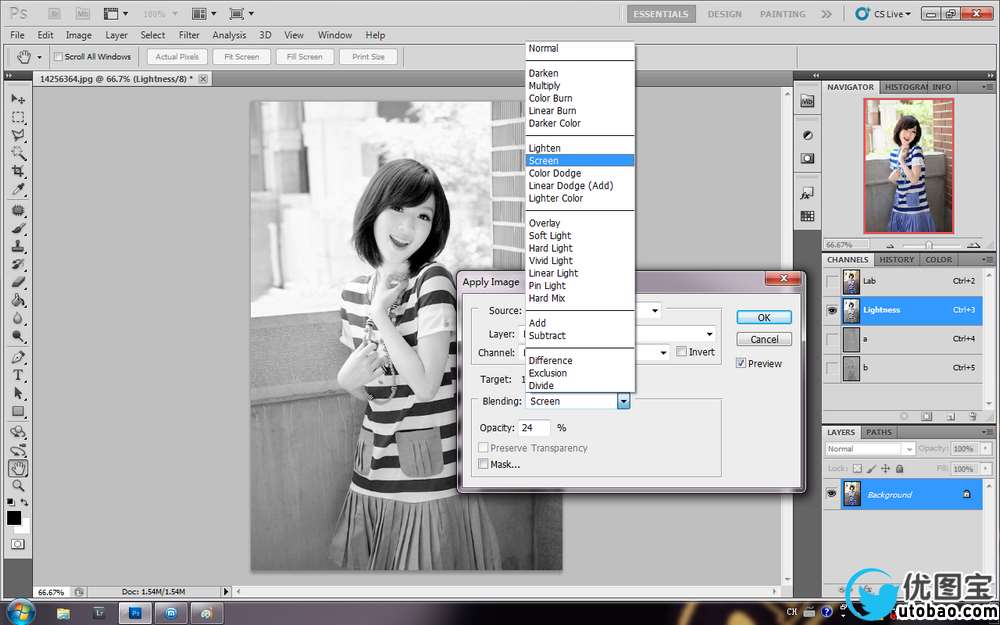Click the Fit Screen button

click(x=242, y=57)
